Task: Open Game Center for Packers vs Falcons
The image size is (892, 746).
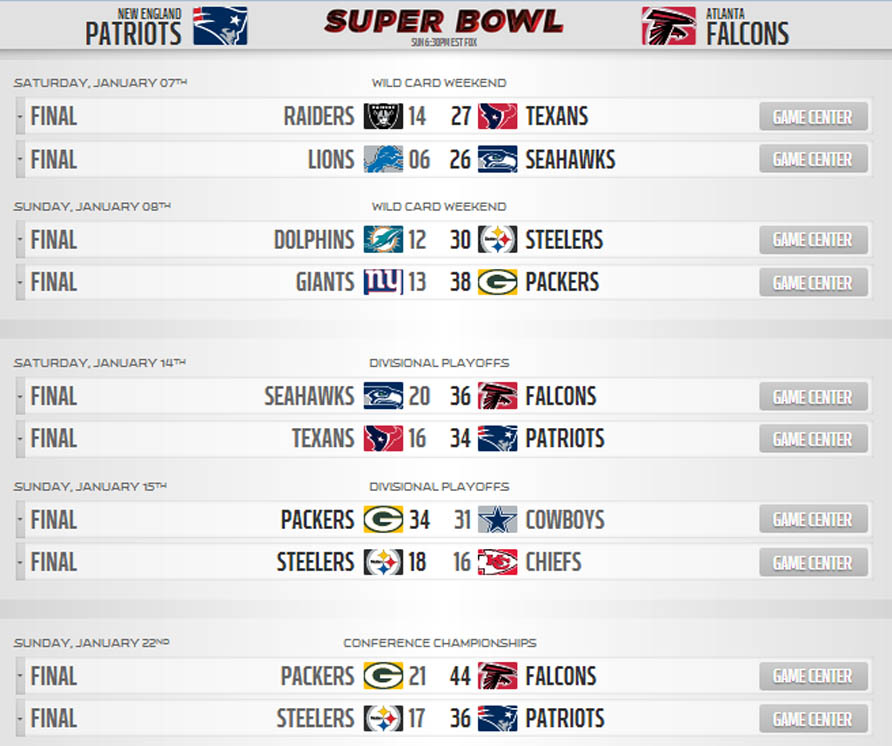Action: click(812, 676)
